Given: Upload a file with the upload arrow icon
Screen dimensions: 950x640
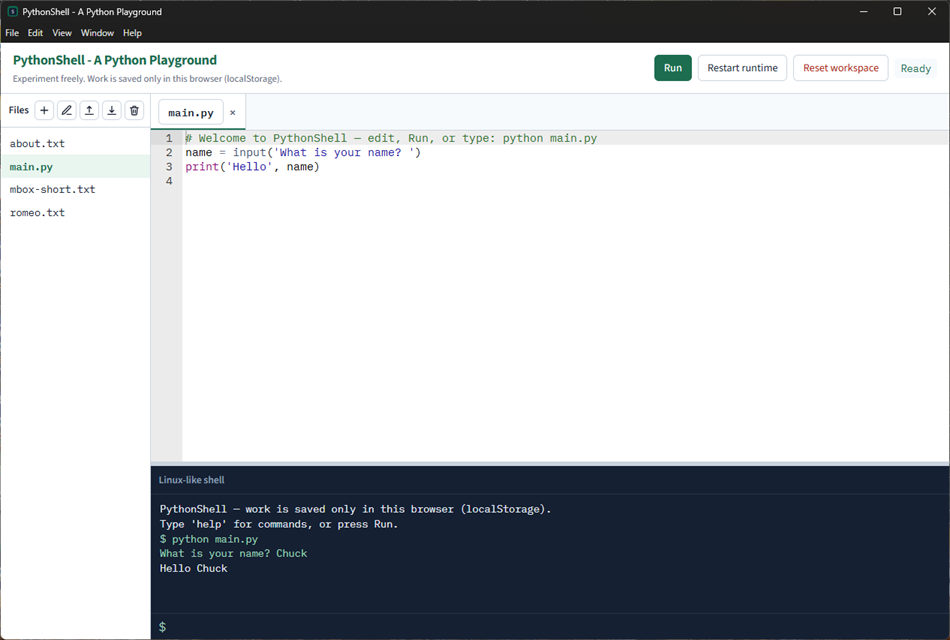Looking at the screenshot, I should click(89, 110).
